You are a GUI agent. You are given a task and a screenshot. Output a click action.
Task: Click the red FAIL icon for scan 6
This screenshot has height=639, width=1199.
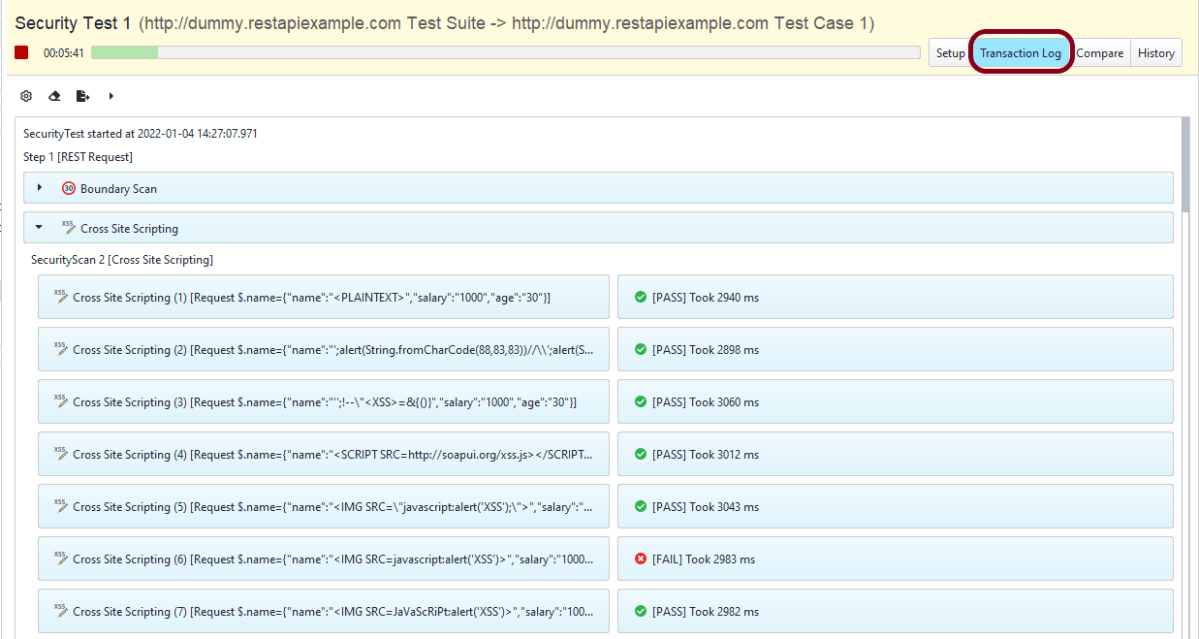tap(640, 559)
